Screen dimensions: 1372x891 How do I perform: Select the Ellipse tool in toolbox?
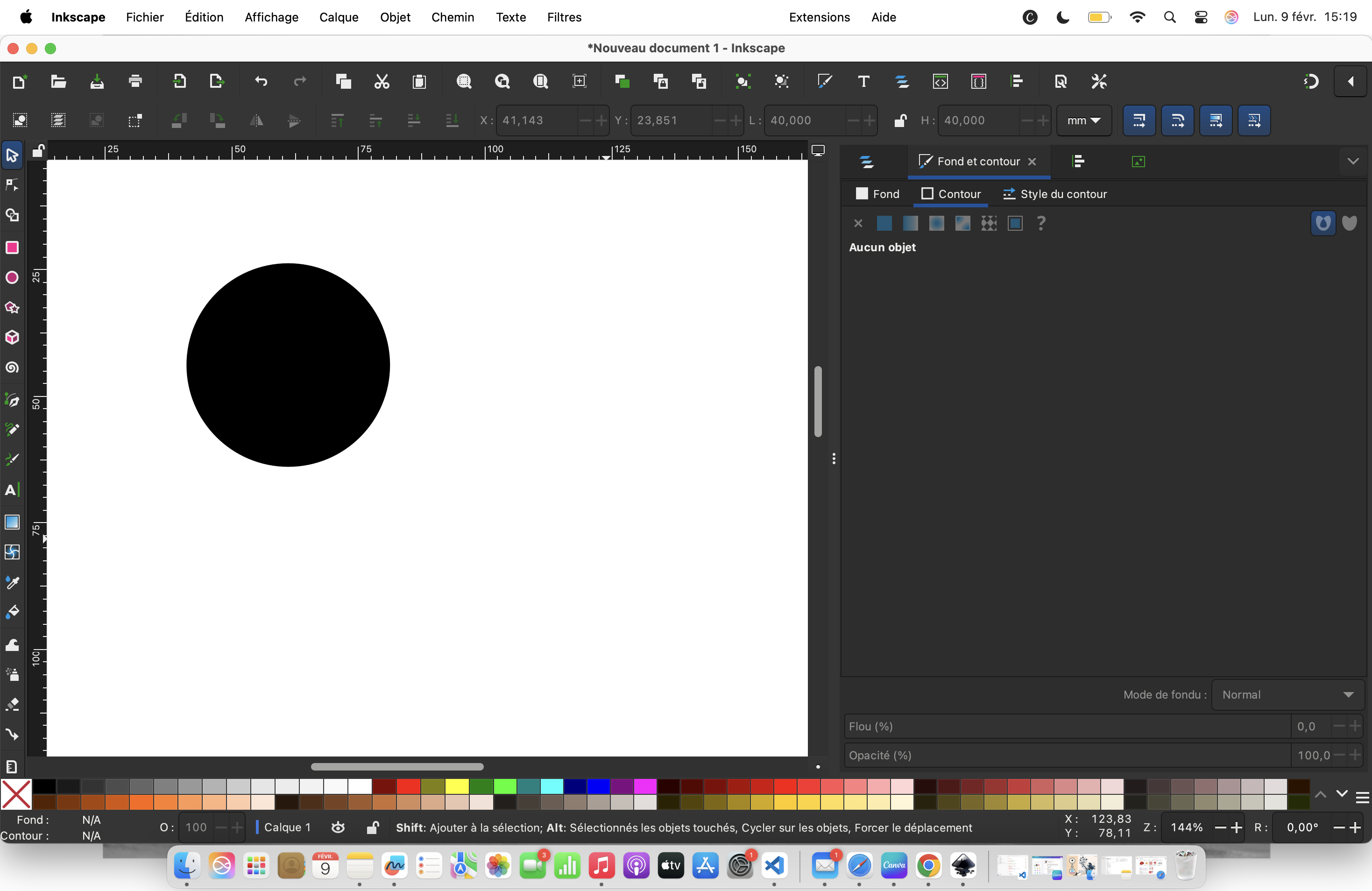[x=12, y=278]
